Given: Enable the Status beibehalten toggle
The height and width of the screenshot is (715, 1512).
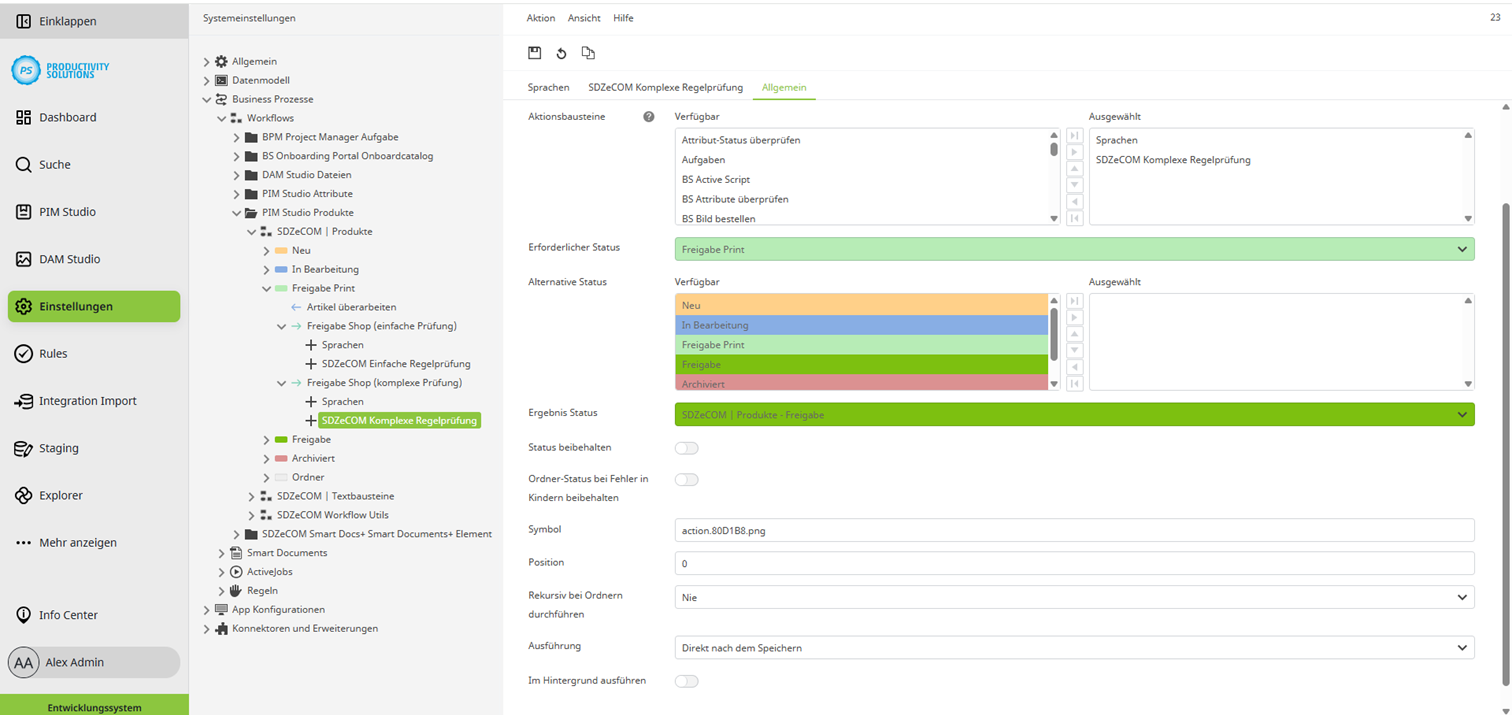Looking at the screenshot, I should (686, 448).
